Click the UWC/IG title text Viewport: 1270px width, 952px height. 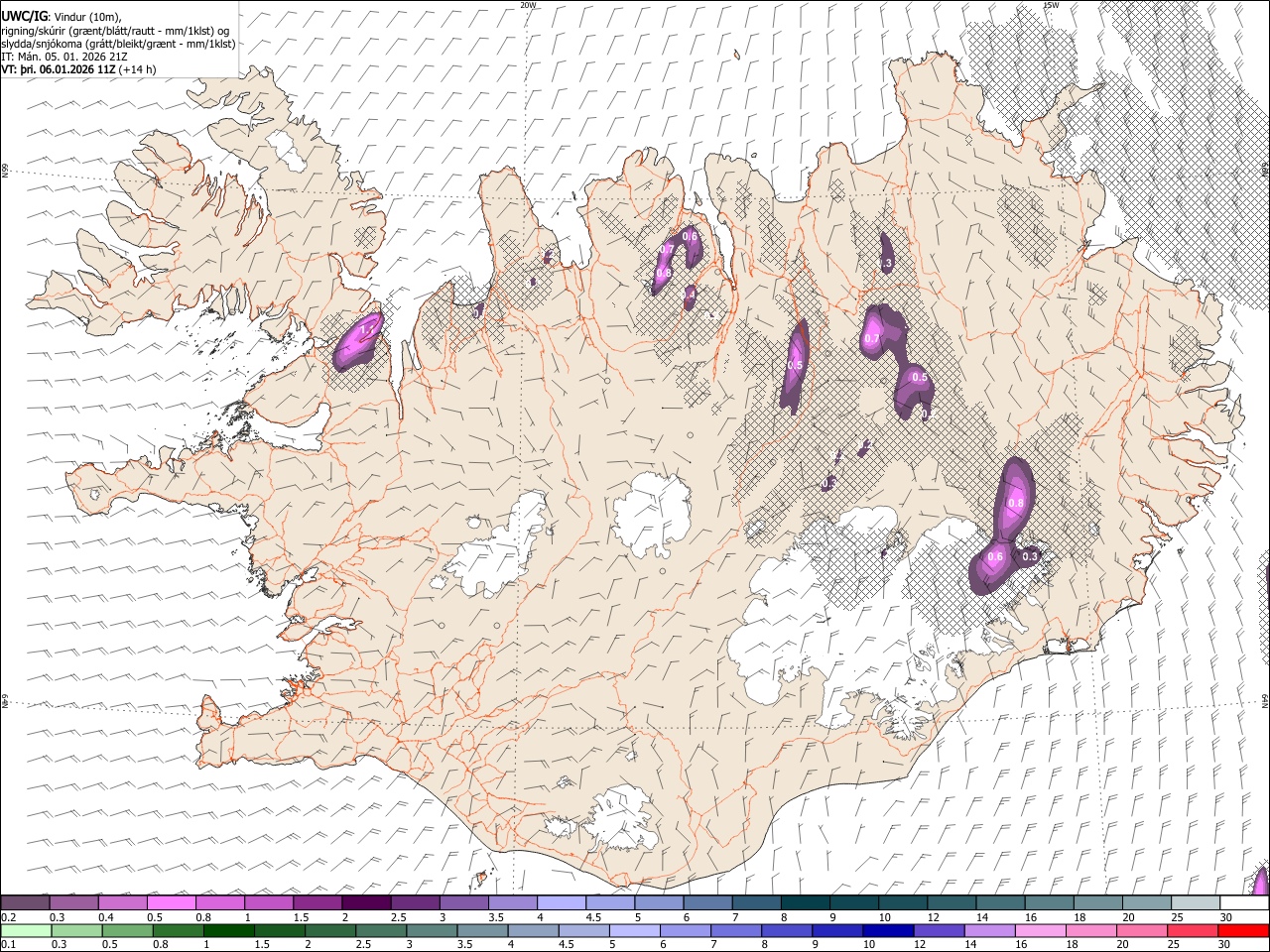(24, 17)
